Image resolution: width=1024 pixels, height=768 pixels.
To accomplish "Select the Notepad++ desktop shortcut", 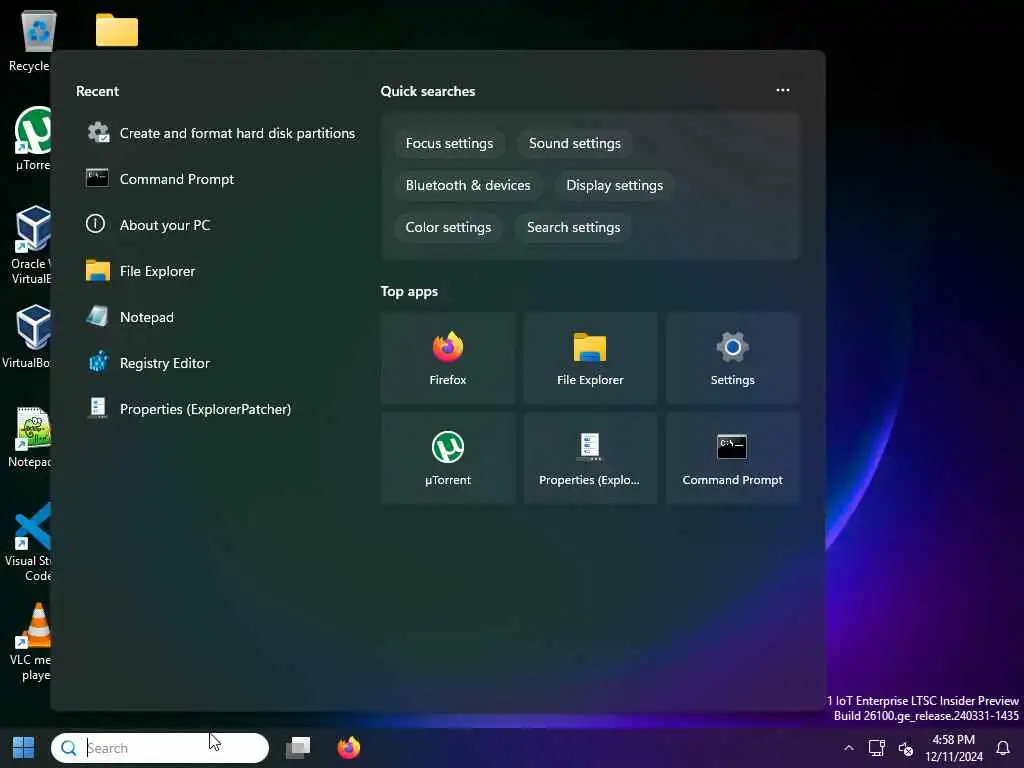I will pyautogui.click(x=31, y=436).
